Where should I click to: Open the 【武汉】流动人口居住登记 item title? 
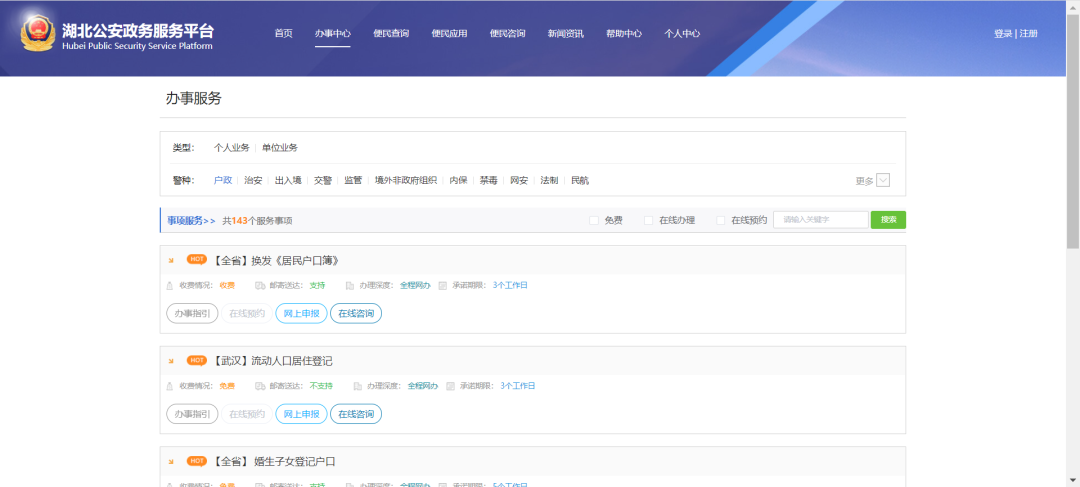[271, 361]
